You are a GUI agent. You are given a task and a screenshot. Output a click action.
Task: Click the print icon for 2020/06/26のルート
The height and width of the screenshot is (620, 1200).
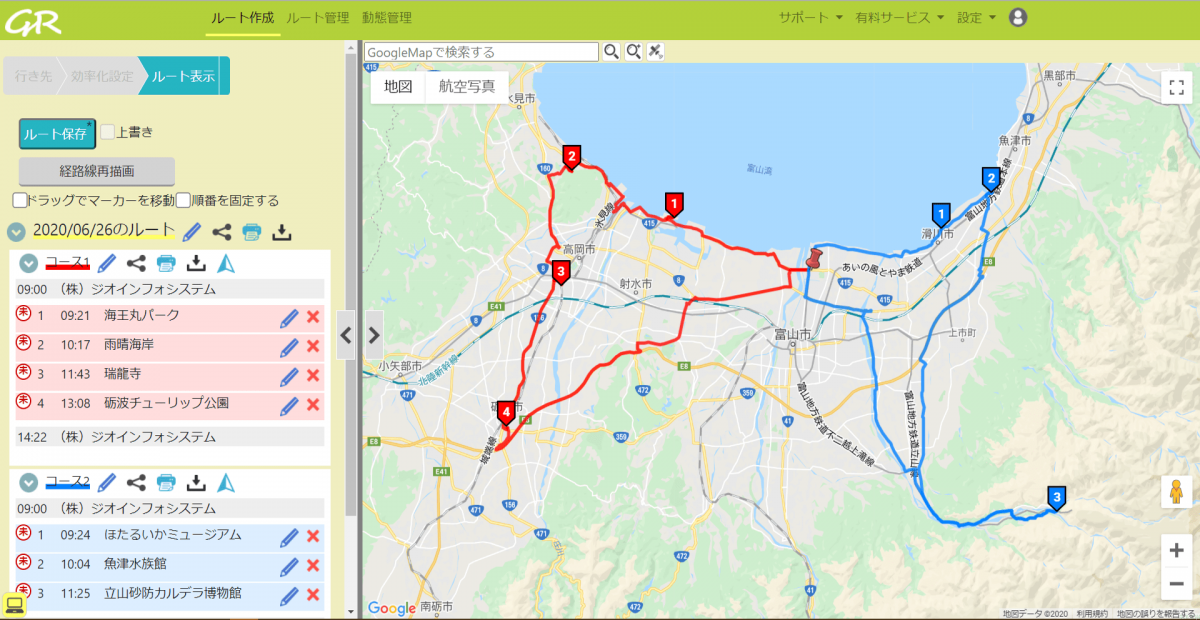click(252, 232)
